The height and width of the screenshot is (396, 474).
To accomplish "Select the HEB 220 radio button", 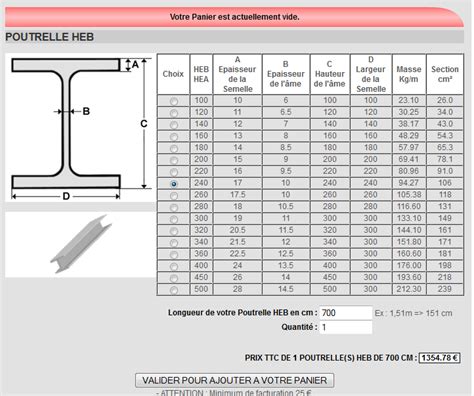I will pos(174,172).
